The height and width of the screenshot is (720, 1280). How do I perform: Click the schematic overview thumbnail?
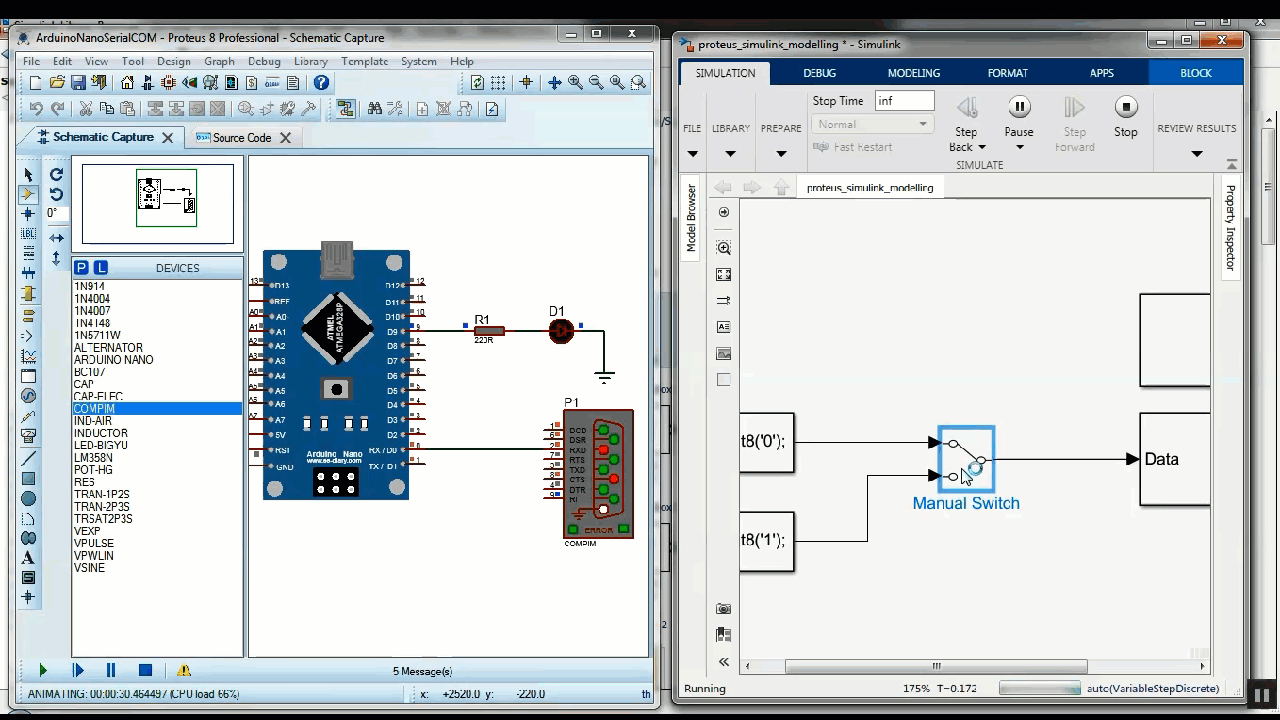coord(158,204)
